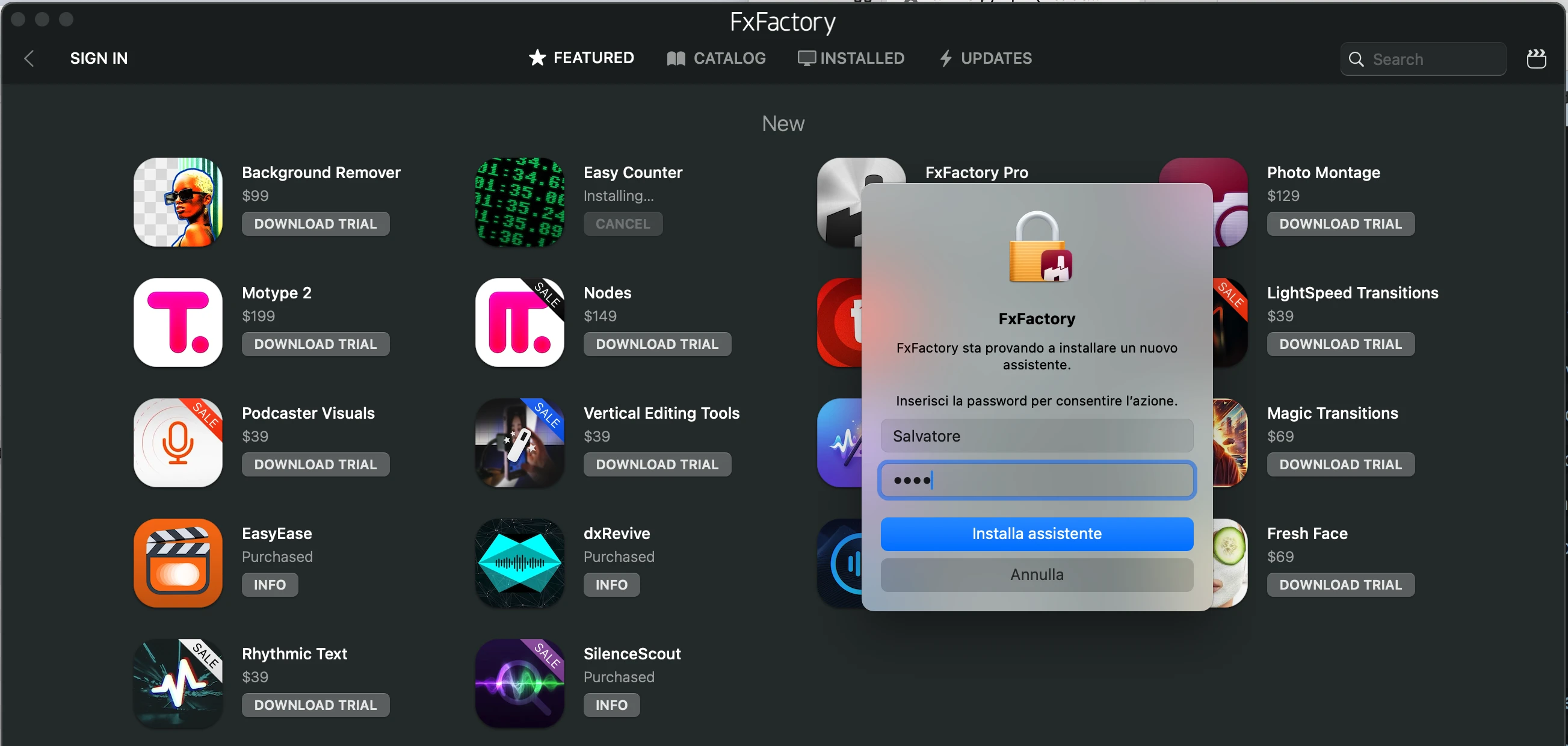Click the FxFactory Pro title

(x=976, y=172)
